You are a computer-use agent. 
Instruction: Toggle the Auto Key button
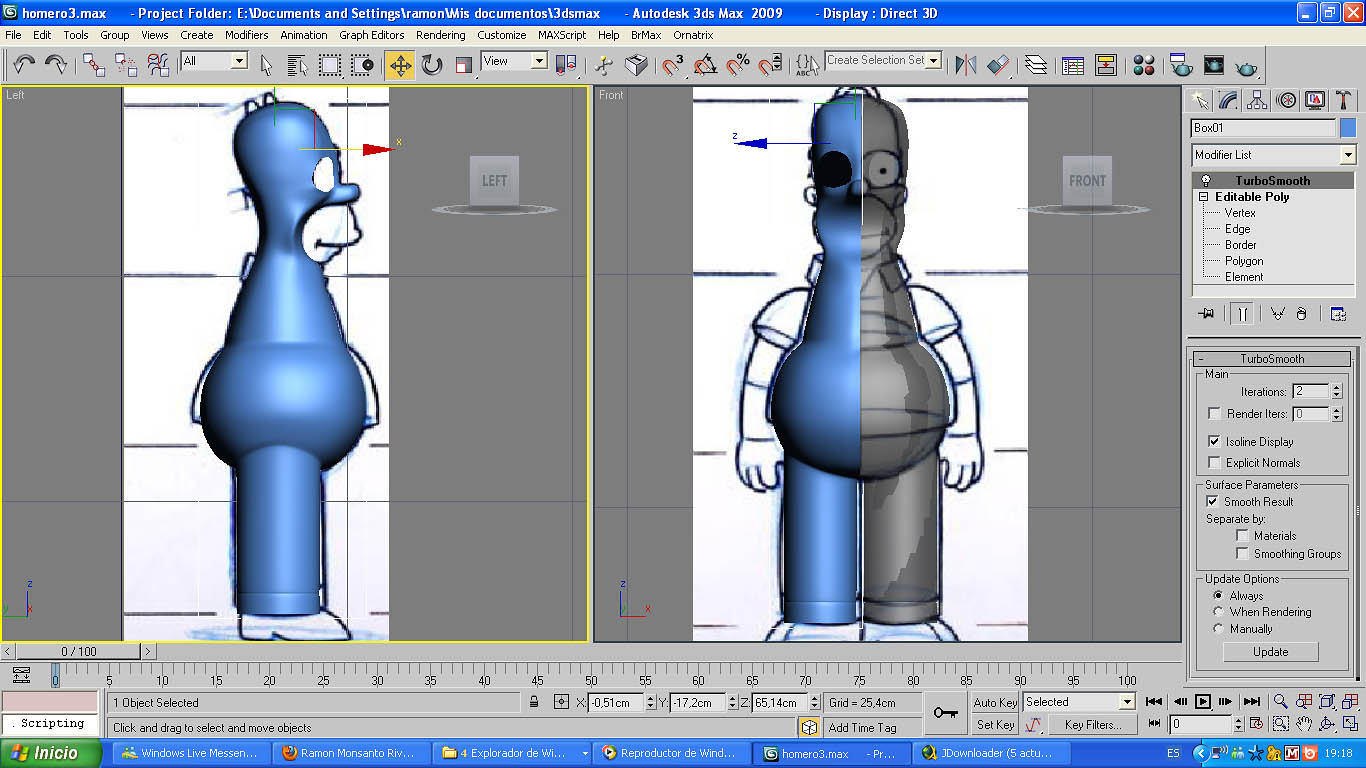[995, 702]
